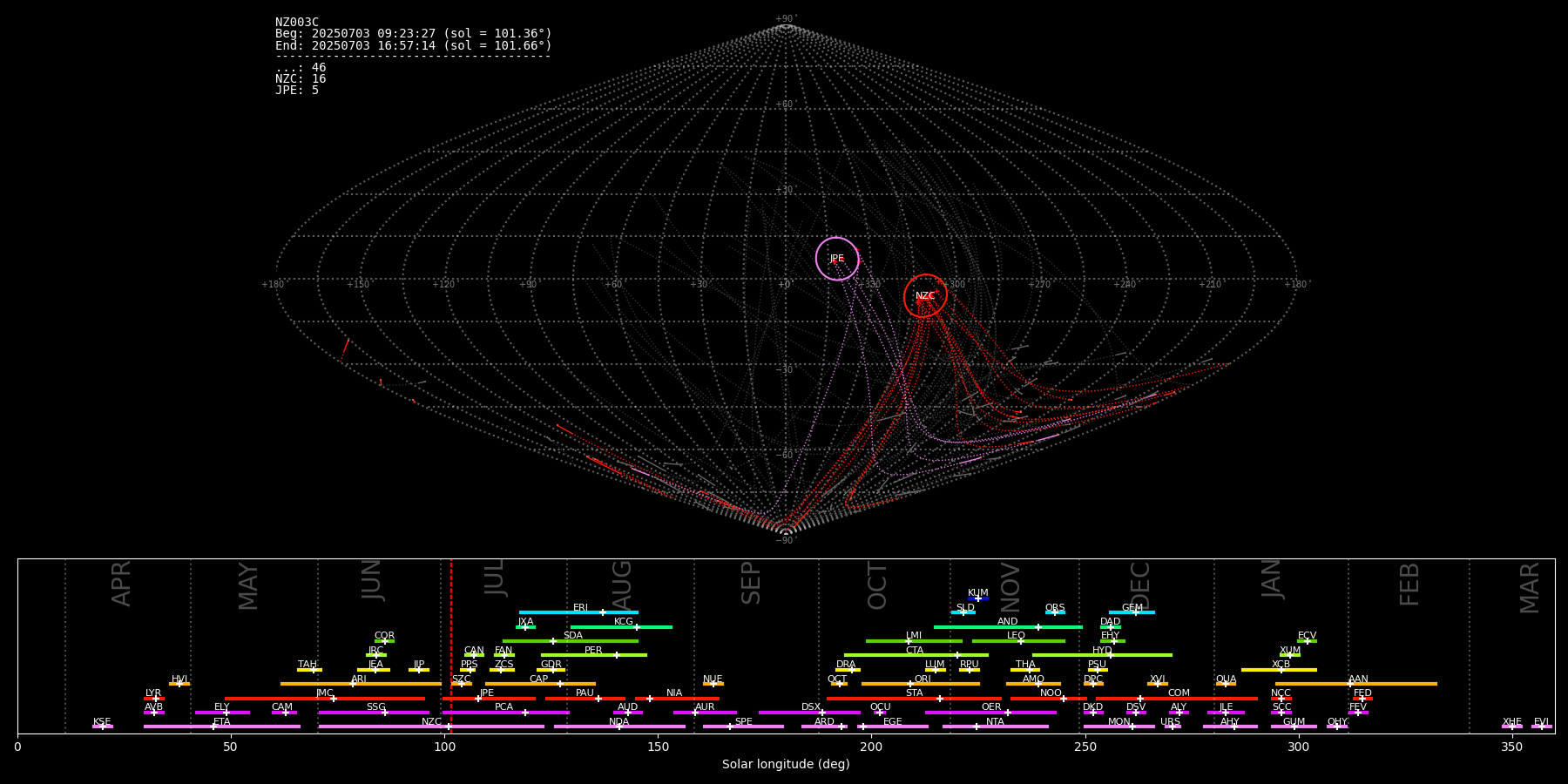The image size is (1568, 784).
Task: Click the JMC shower label on red bar
Action: (325, 693)
